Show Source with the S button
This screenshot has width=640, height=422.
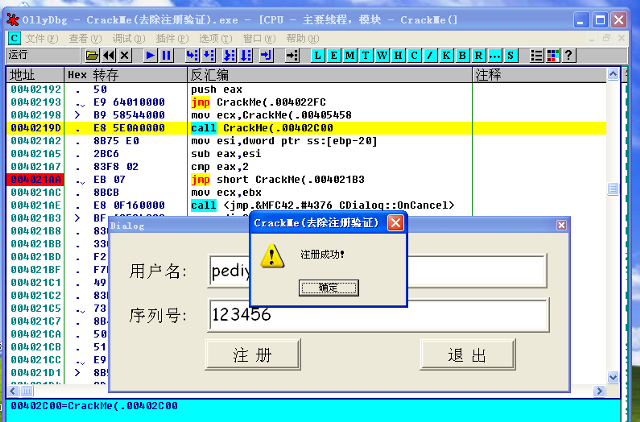510,55
